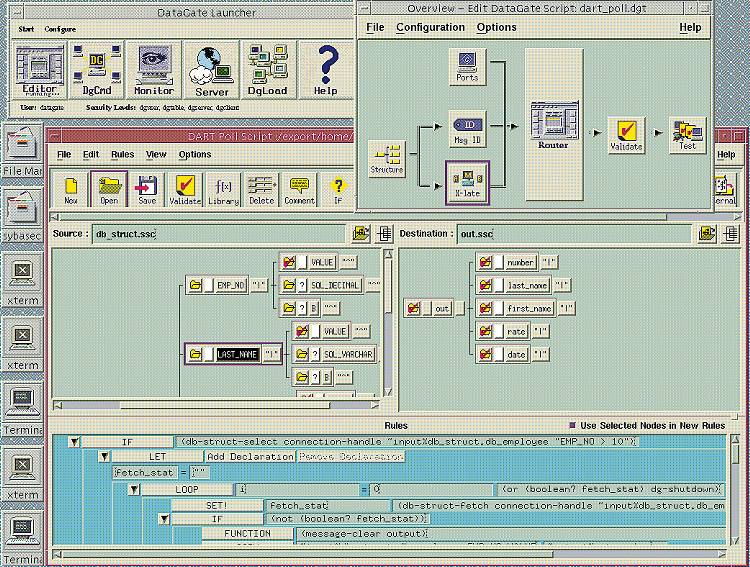Image resolution: width=750 pixels, height=567 pixels.
Task: Toggle checkbox on LAST_NAME node
Action: pyautogui.click(x=209, y=355)
